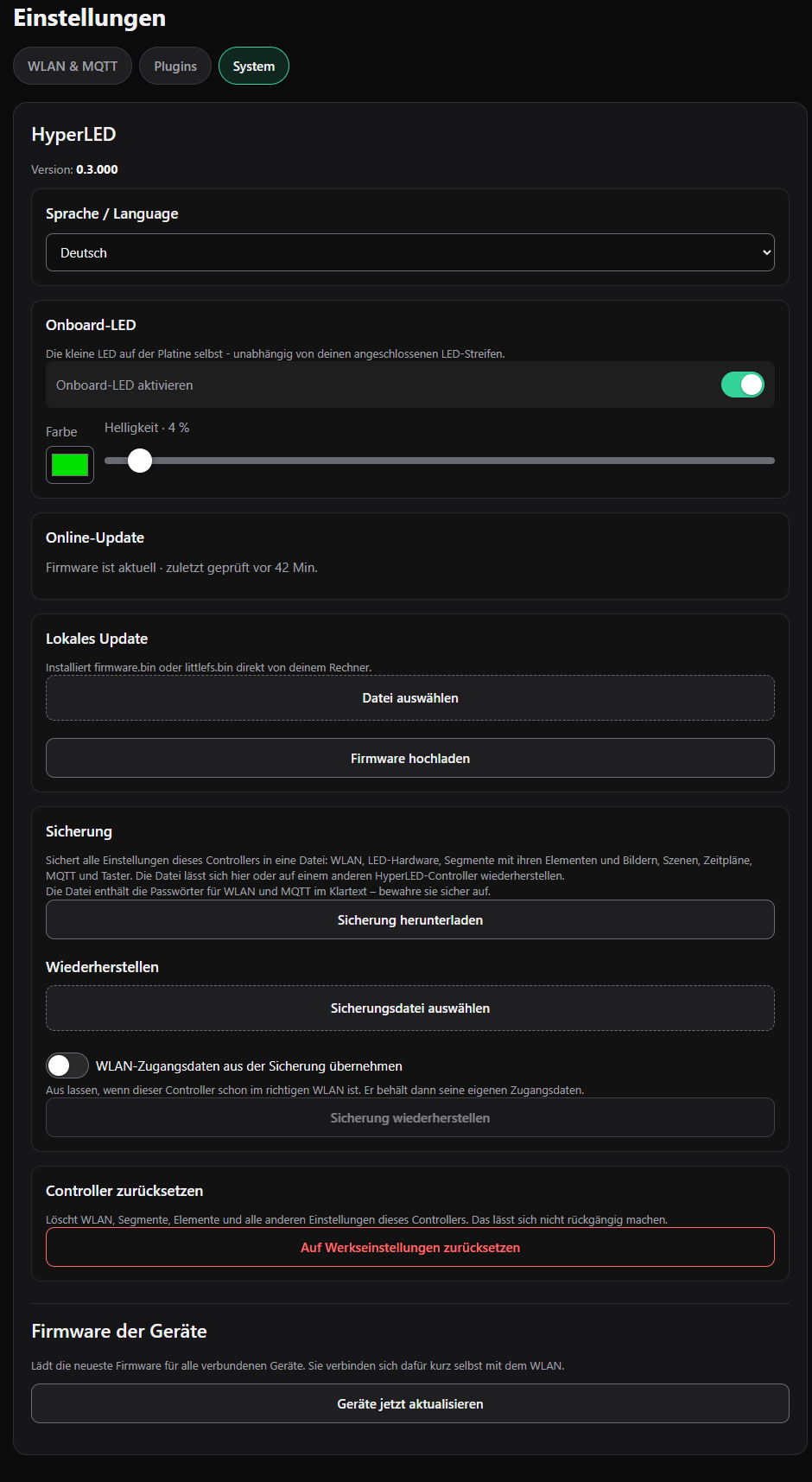Click the Helligkeit slider handle
This screenshot has width=812, height=1482.
click(x=140, y=461)
